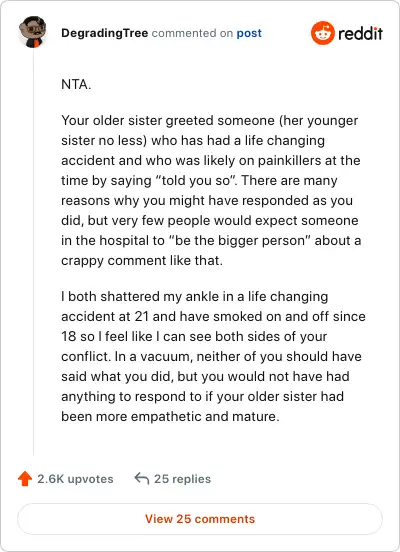The height and width of the screenshot is (552, 400).
Task: Click the paragraph about shattered ankle
Action: (x=213, y=356)
